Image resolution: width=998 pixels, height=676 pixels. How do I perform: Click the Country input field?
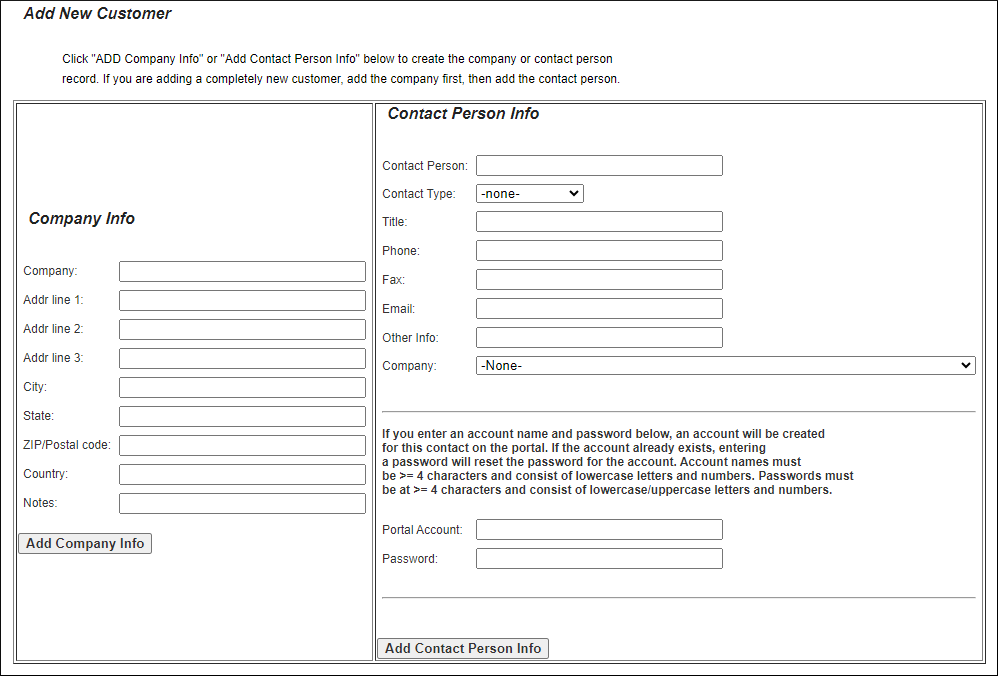click(x=242, y=473)
